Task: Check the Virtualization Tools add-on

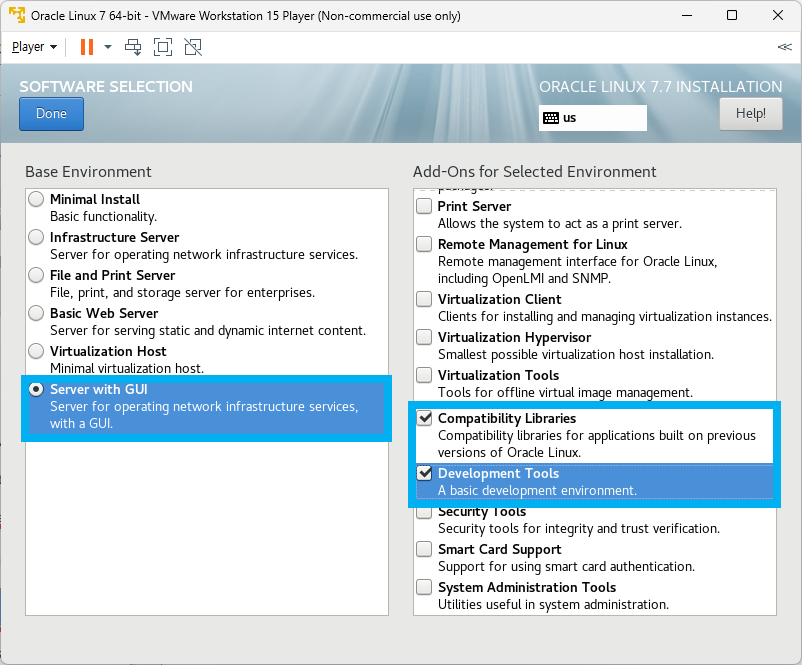Action: [424, 375]
